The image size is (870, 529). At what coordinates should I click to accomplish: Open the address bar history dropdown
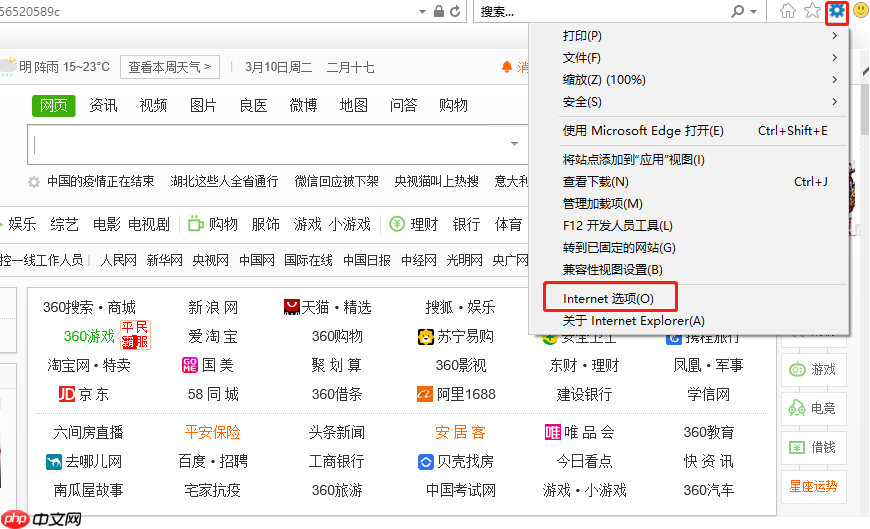click(422, 12)
